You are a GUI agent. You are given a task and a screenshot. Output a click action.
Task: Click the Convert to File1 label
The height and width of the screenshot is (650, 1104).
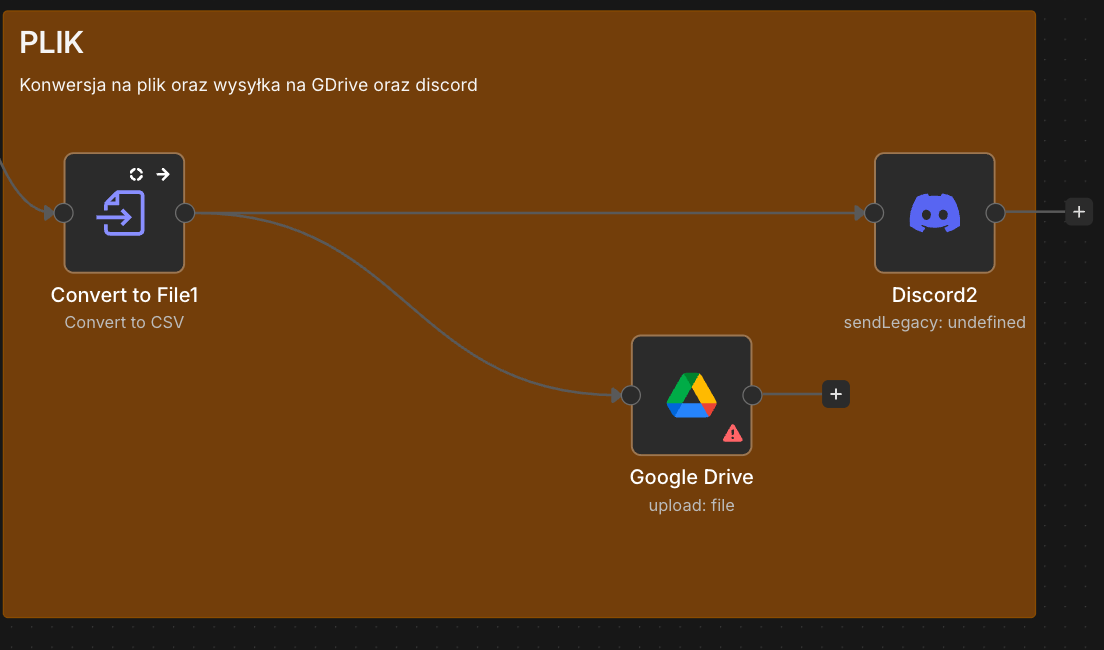click(125, 295)
